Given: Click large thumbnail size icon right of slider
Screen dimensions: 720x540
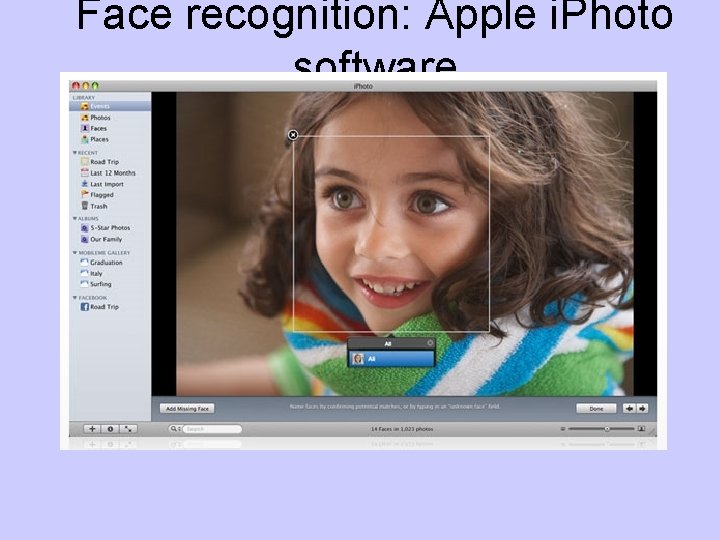Looking at the screenshot, I should coord(641,429).
